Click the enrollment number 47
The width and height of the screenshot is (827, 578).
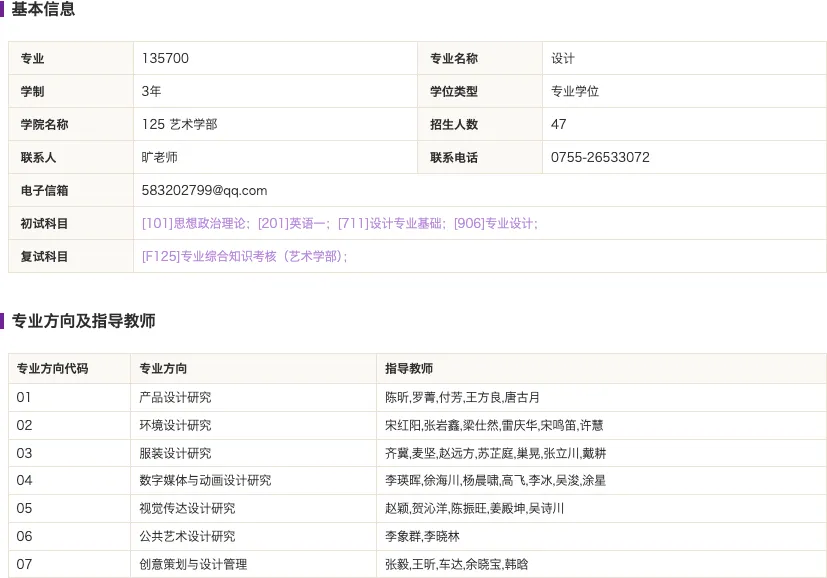(559, 124)
